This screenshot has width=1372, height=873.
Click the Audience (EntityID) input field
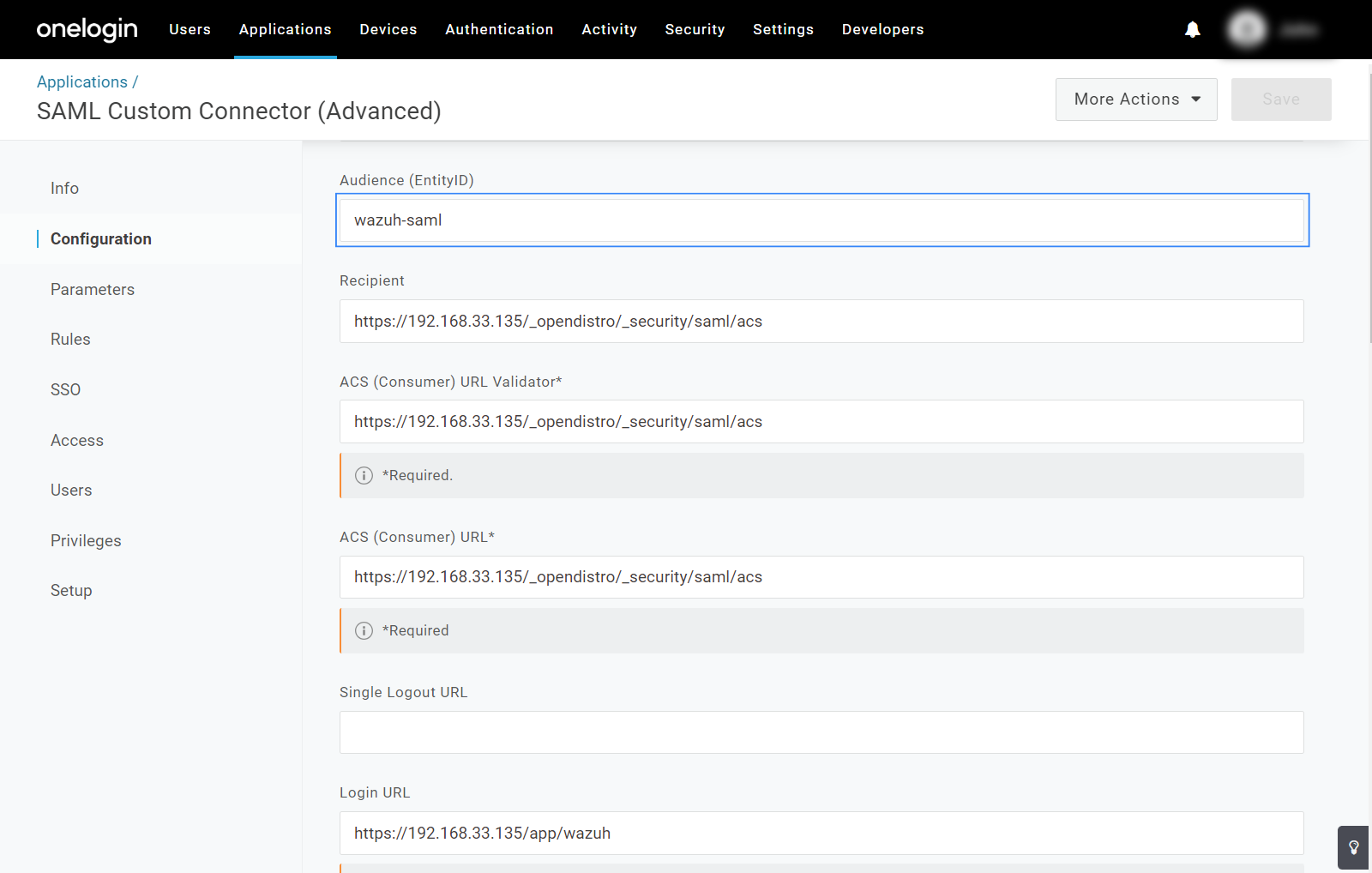(821, 220)
